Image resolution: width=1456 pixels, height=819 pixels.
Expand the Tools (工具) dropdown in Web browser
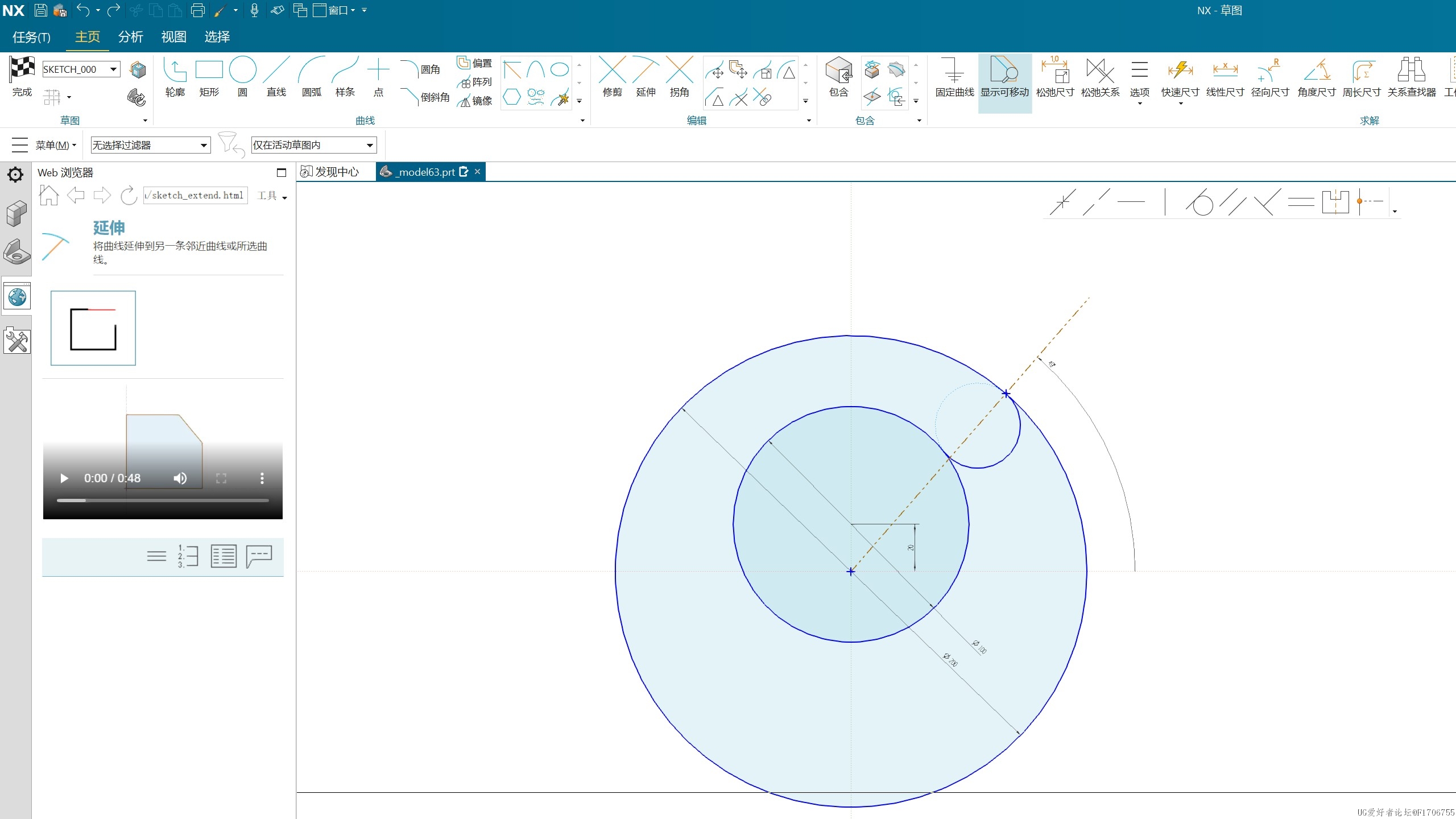point(272,196)
